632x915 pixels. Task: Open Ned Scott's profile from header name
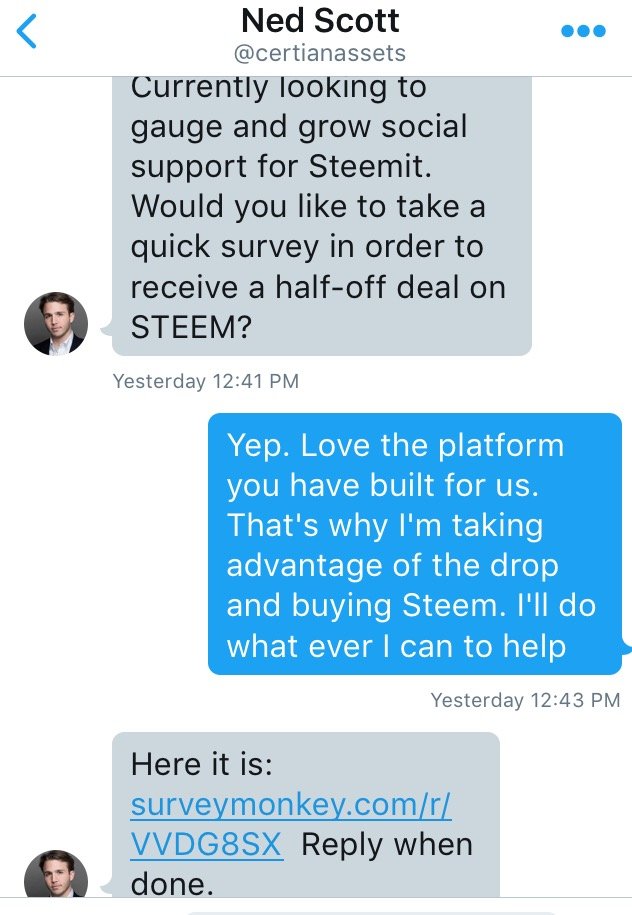tap(320, 21)
